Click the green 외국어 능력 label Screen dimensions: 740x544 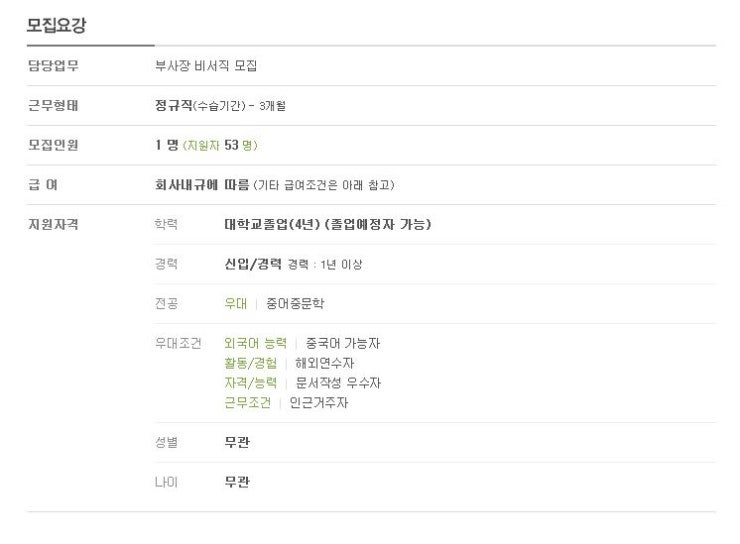pos(255,343)
